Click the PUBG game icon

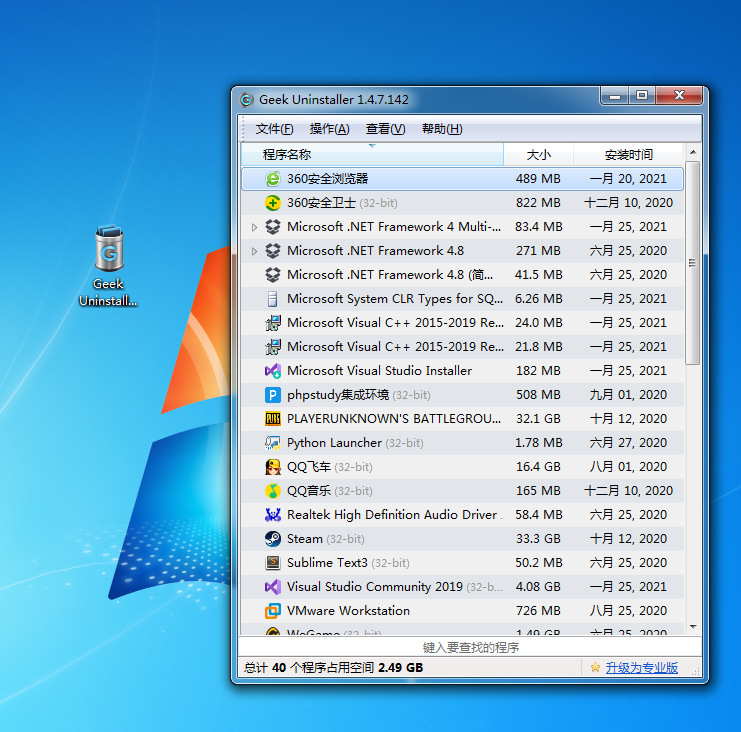coord(273,419)
